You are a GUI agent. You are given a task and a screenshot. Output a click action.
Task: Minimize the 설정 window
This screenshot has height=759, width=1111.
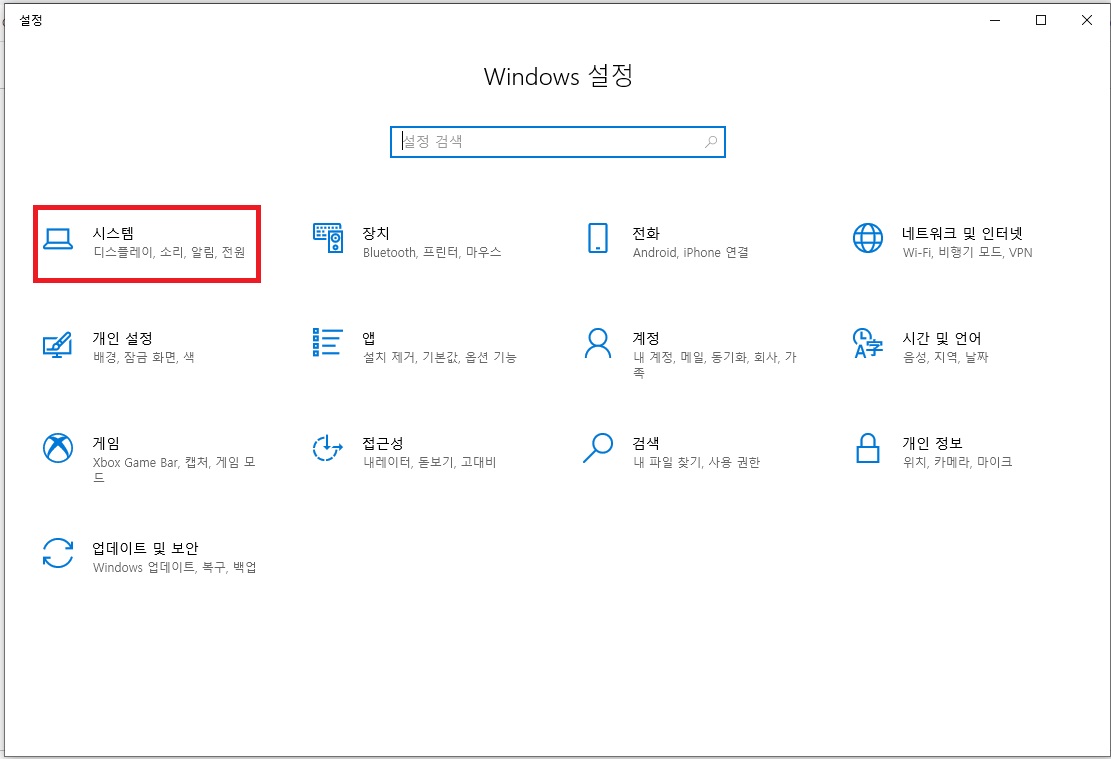click(995, 21)
